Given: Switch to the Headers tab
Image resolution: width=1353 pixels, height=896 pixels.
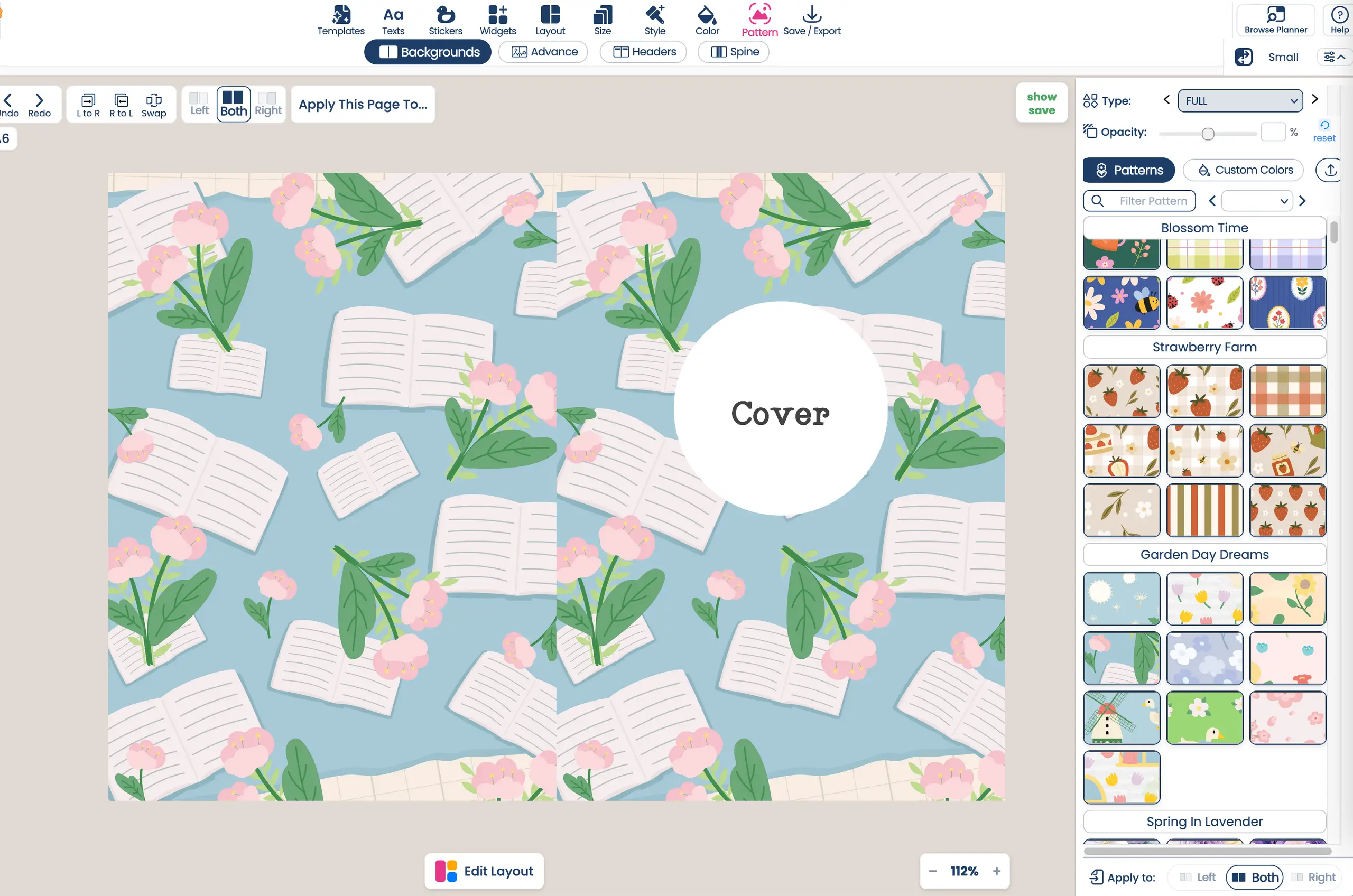Looking at the screenshot, I should coord(643,52).
